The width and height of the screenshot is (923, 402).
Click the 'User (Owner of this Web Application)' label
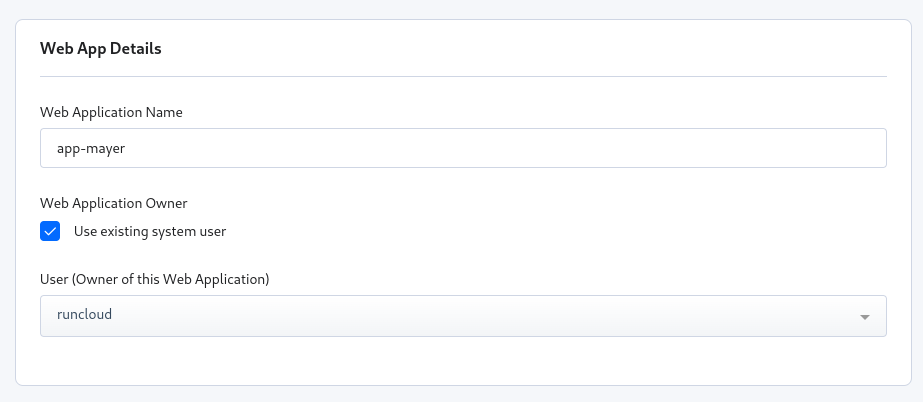tap(155, 279)
